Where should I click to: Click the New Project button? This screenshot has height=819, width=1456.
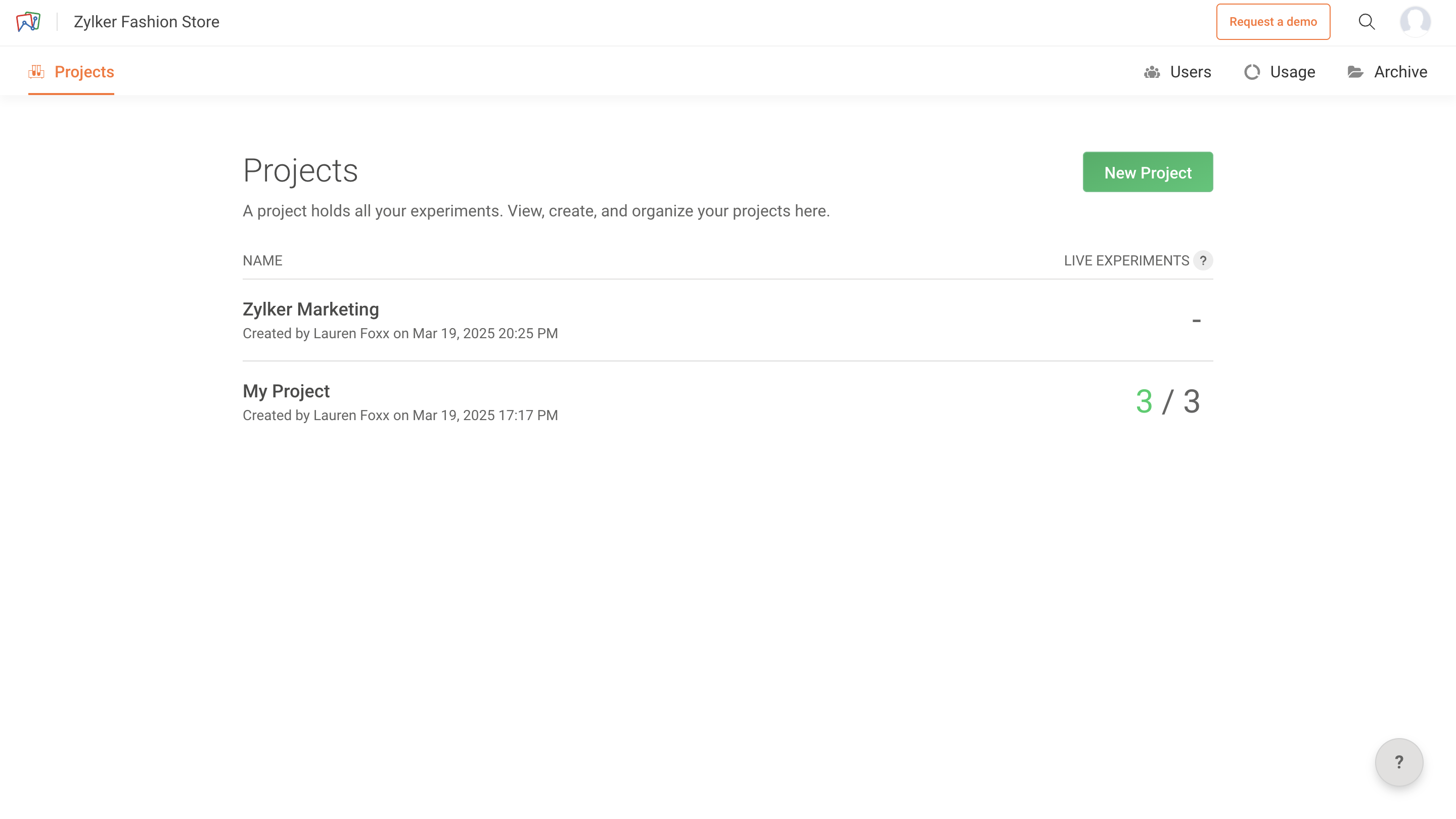[x=1148, y=172]
